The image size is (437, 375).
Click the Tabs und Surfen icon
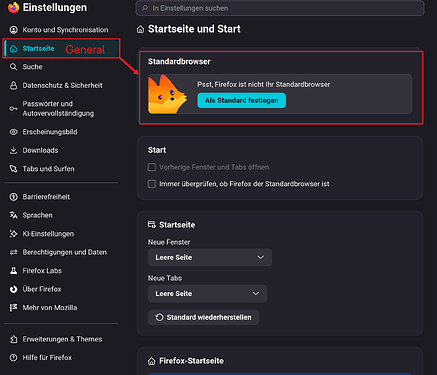coord(13,169)
